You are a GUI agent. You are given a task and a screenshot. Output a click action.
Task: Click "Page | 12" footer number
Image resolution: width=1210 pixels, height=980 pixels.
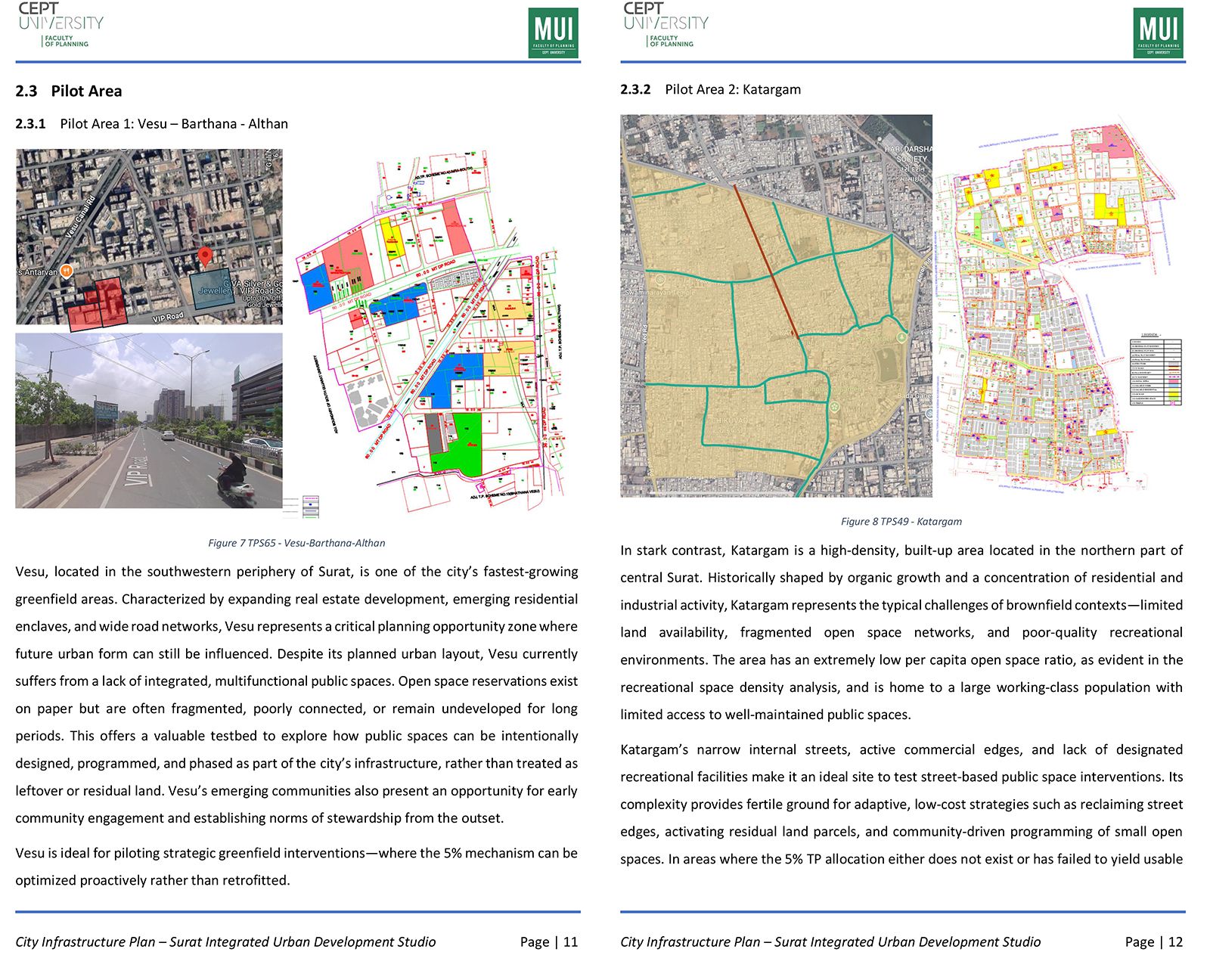pos(1154,941)
